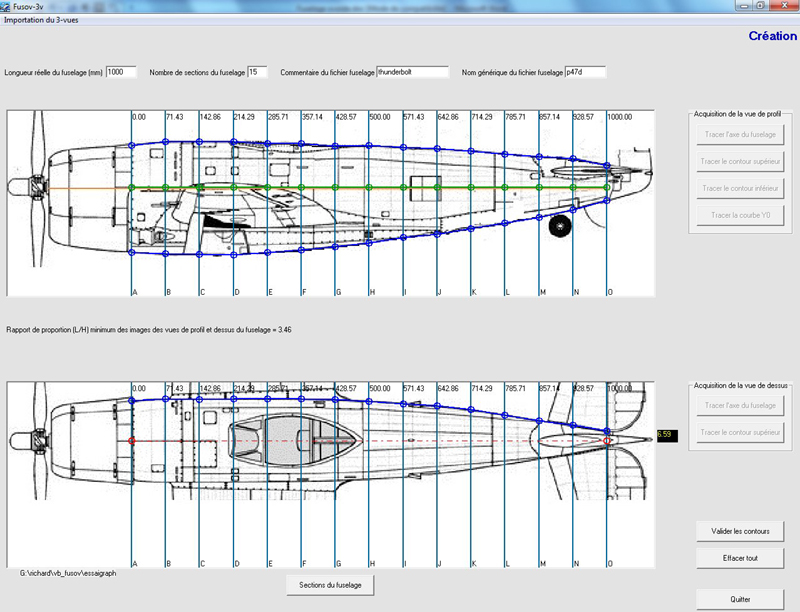Click the "Nom générique du fichier fuselage" label
Image resolution: width=800 pixels, height=612 pixels.
tap(512, 73)
